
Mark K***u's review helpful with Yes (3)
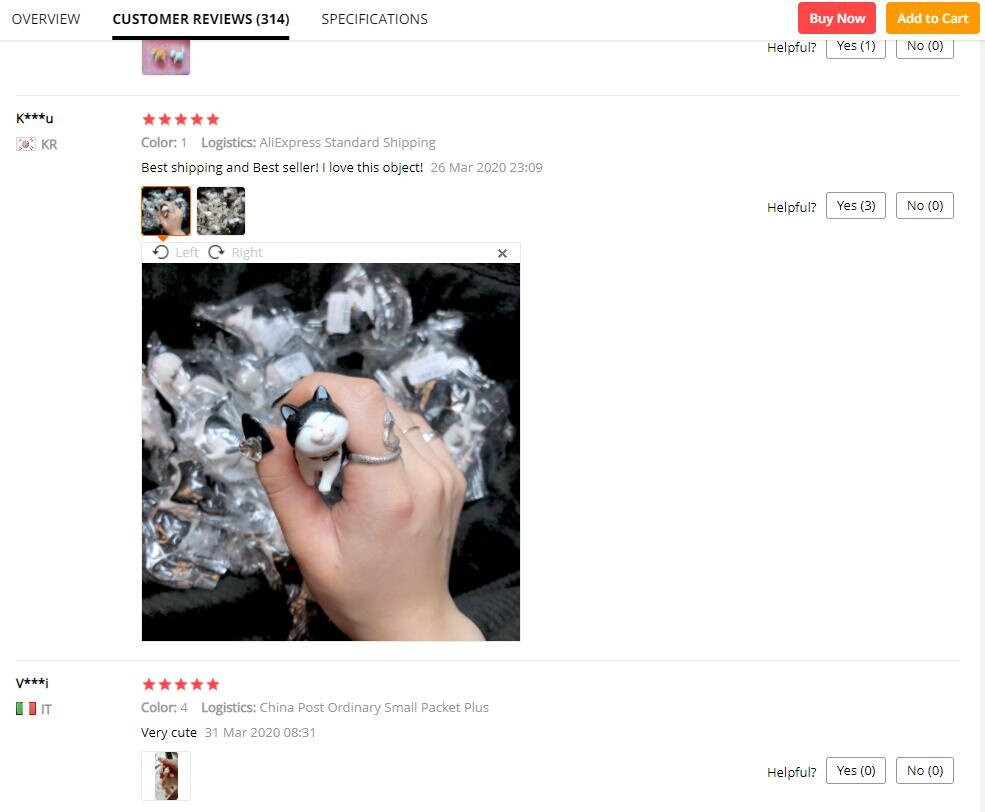click(x=856, y=205)
